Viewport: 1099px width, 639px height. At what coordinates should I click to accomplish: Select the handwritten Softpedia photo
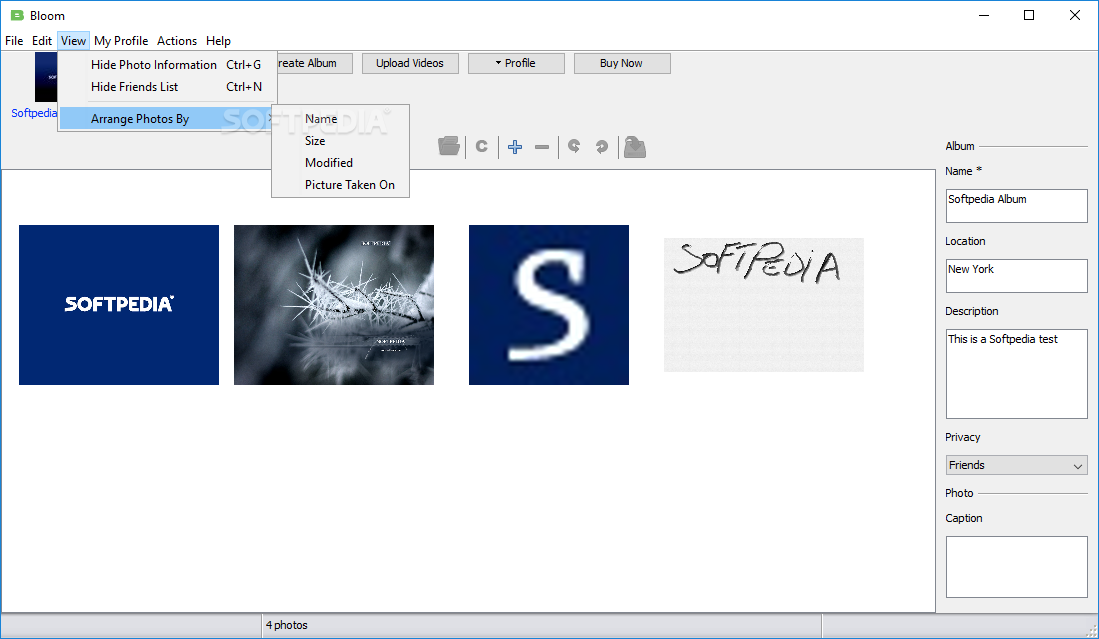[x=763, y=305]
